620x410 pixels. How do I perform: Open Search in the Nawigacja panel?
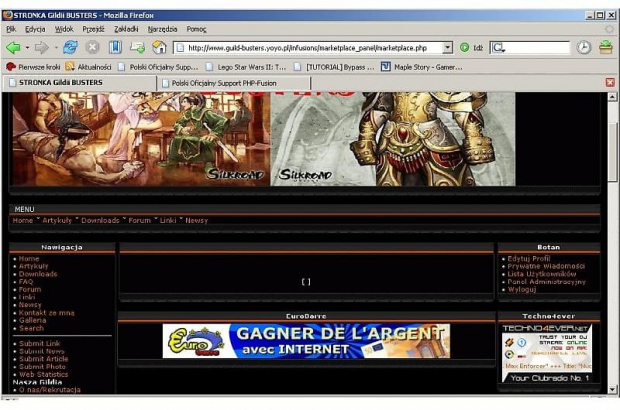coord(31,328)
